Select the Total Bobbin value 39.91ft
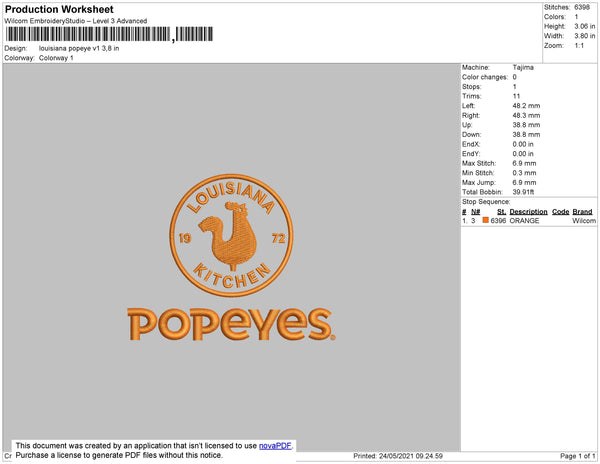 [523, 192]
